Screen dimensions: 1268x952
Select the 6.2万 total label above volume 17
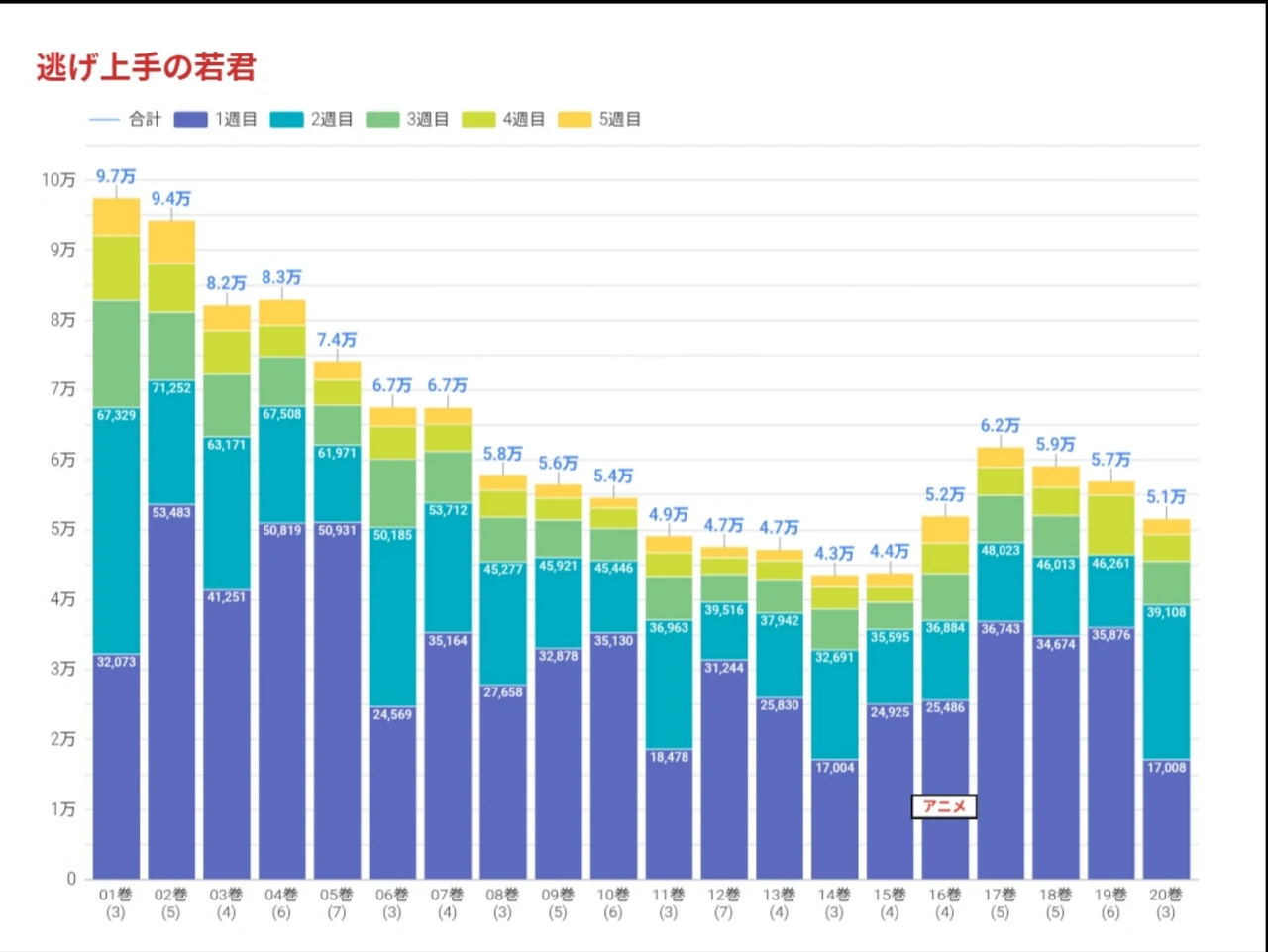[1000, 426]
